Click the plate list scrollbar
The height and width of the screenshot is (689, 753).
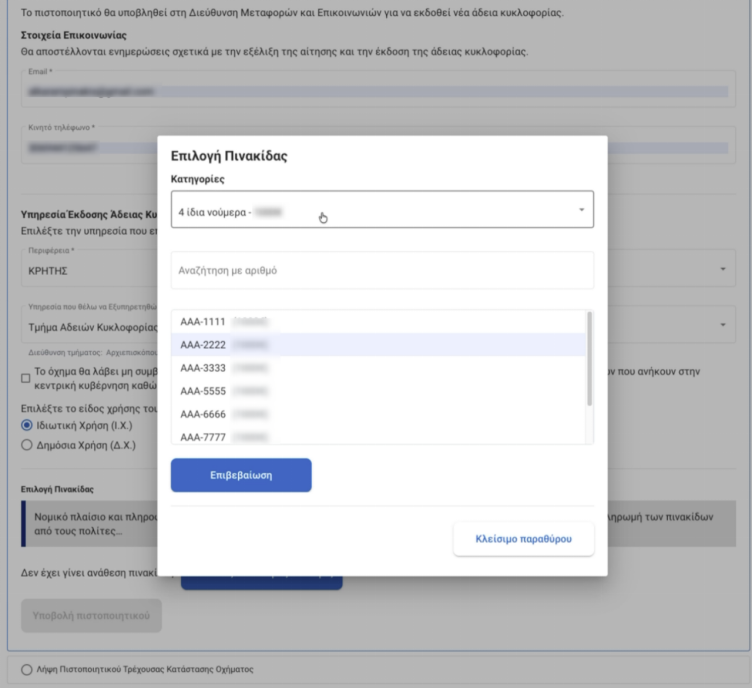tap(589, 358)
